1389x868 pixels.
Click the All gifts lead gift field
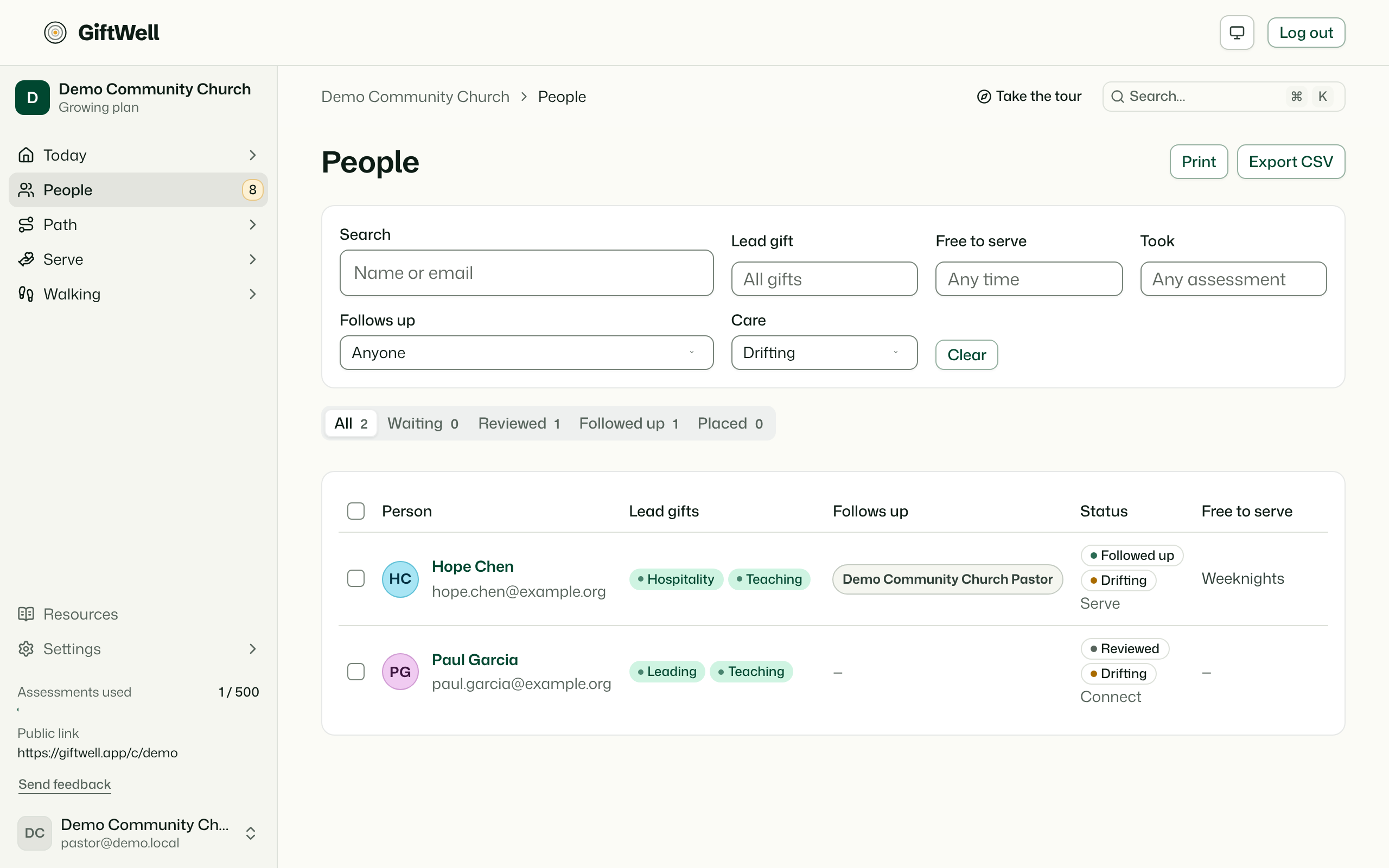pos(824,279)
